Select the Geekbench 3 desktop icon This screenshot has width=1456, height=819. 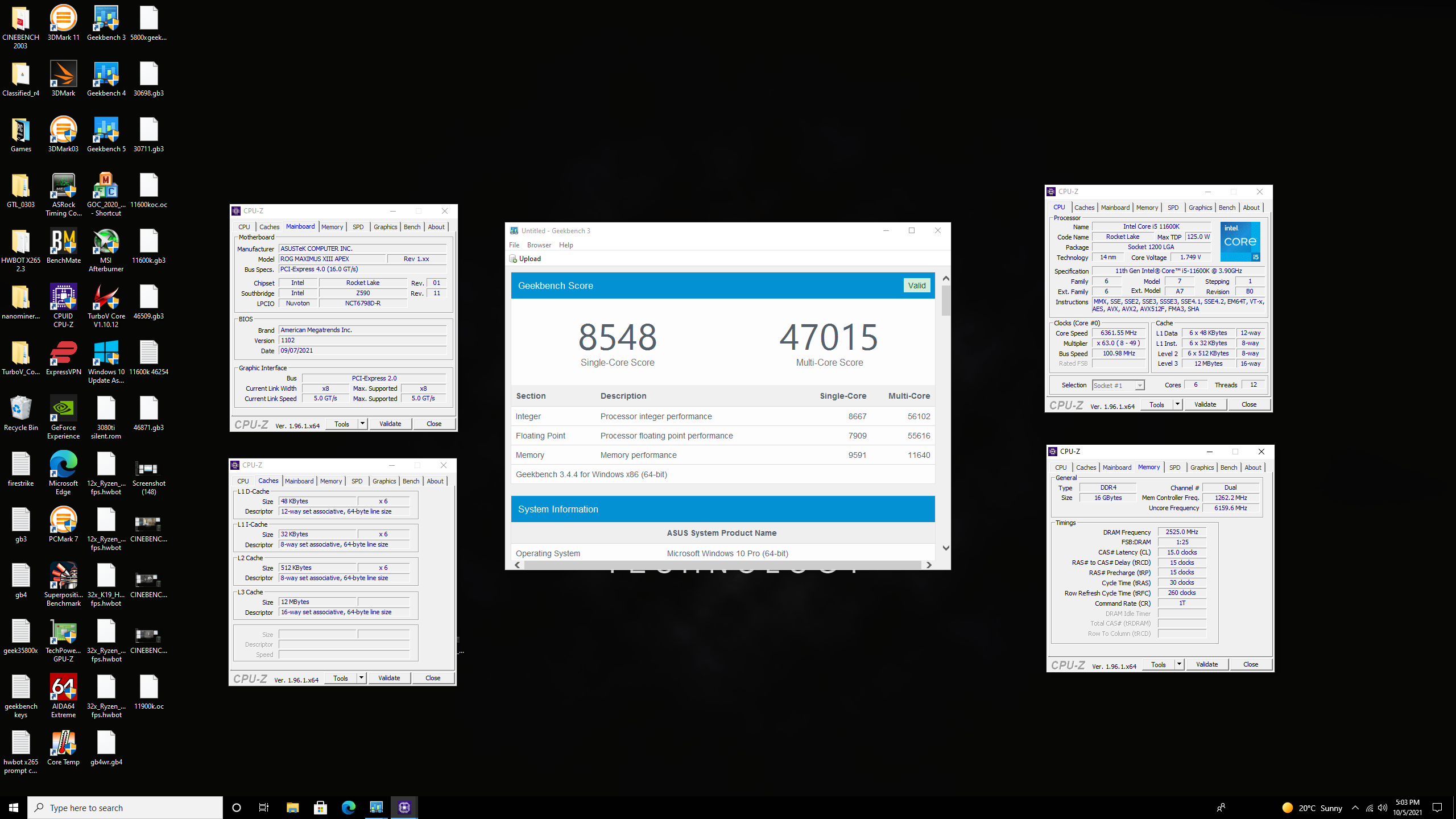[x=106, y=23]
